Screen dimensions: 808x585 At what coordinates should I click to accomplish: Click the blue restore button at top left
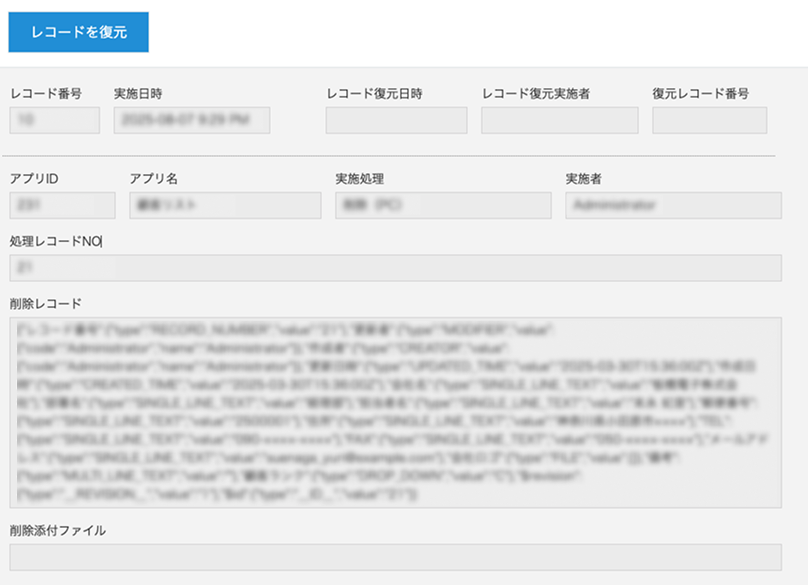pyautogui.click(x=80, y=31)
